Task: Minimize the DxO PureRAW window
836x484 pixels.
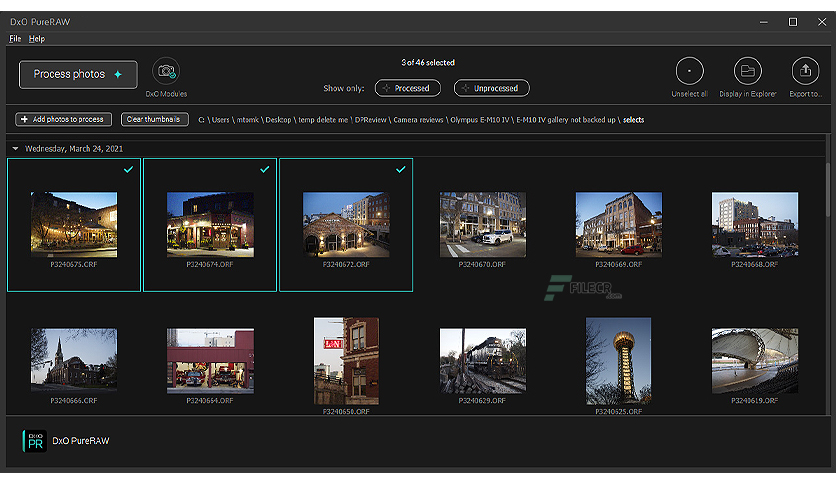Action: click(x=763, y=22)
